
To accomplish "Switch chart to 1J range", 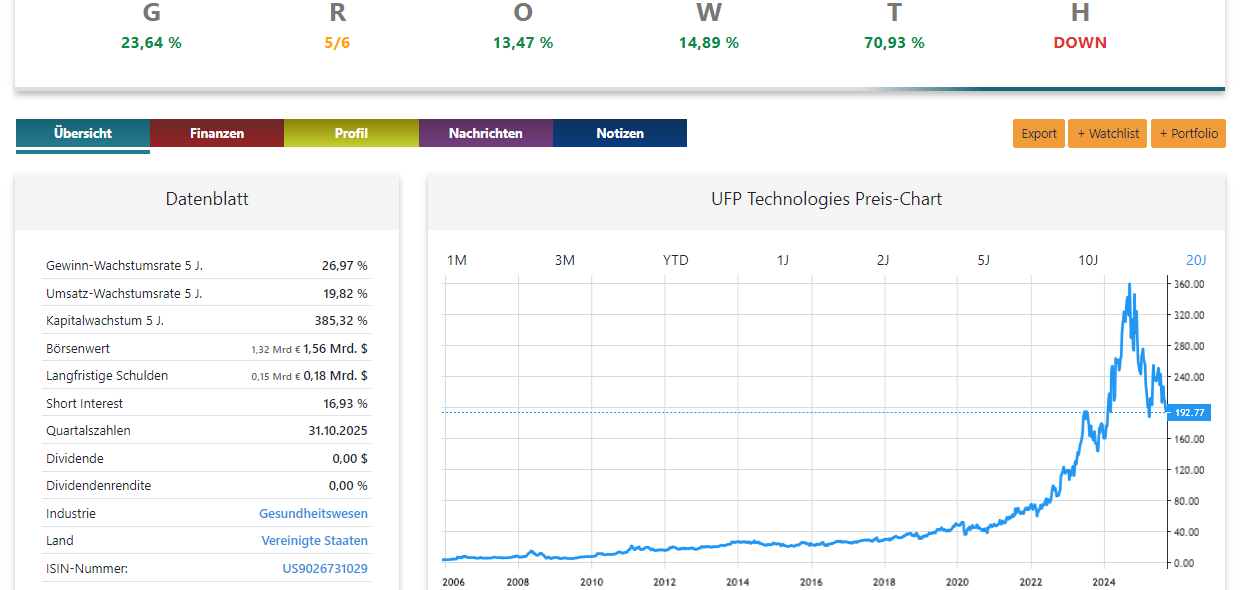I will [783, 260].
